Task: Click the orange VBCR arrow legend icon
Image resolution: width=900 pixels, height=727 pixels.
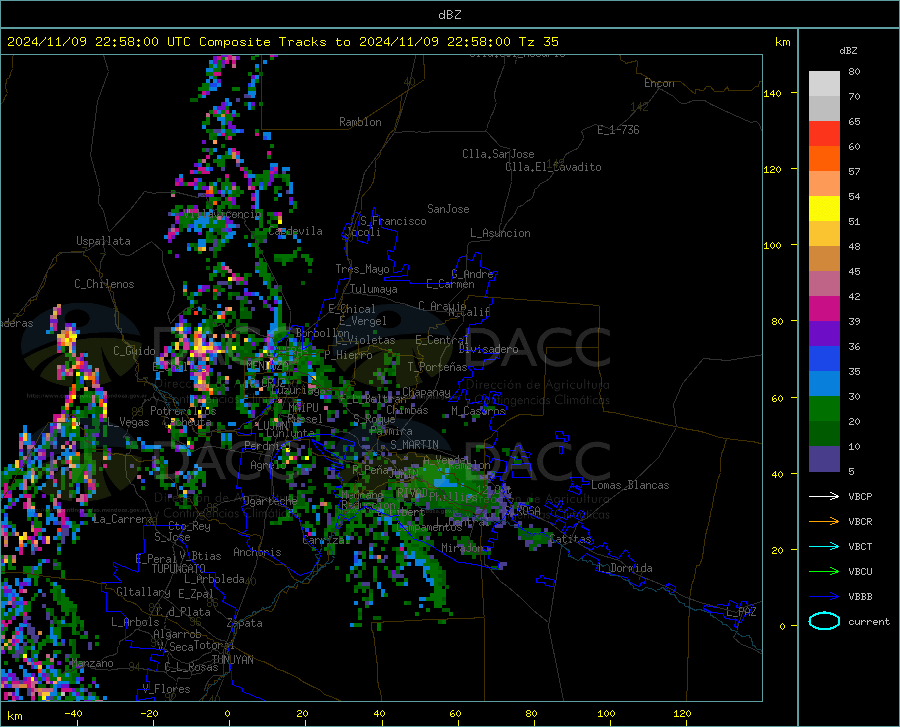Action: point(824,521)
